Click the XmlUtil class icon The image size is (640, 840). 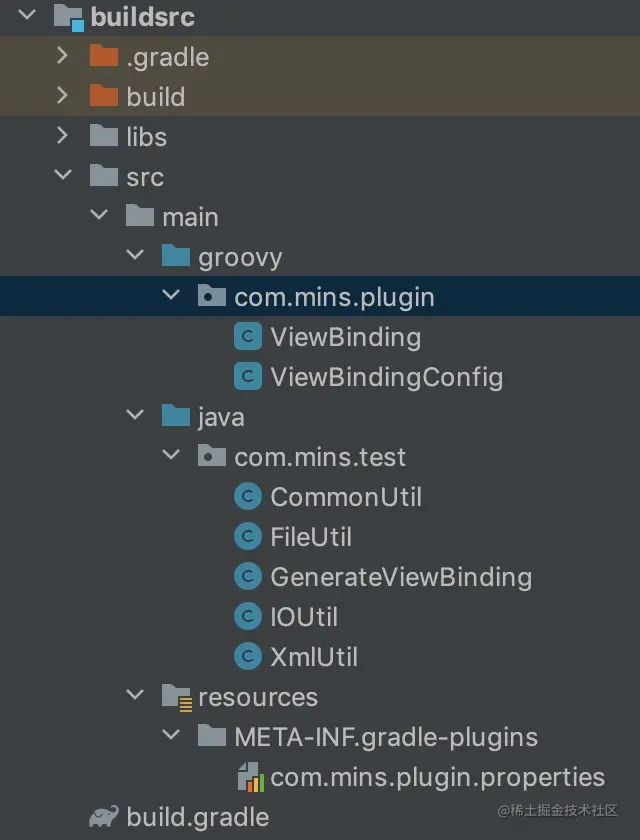(247, 657)
